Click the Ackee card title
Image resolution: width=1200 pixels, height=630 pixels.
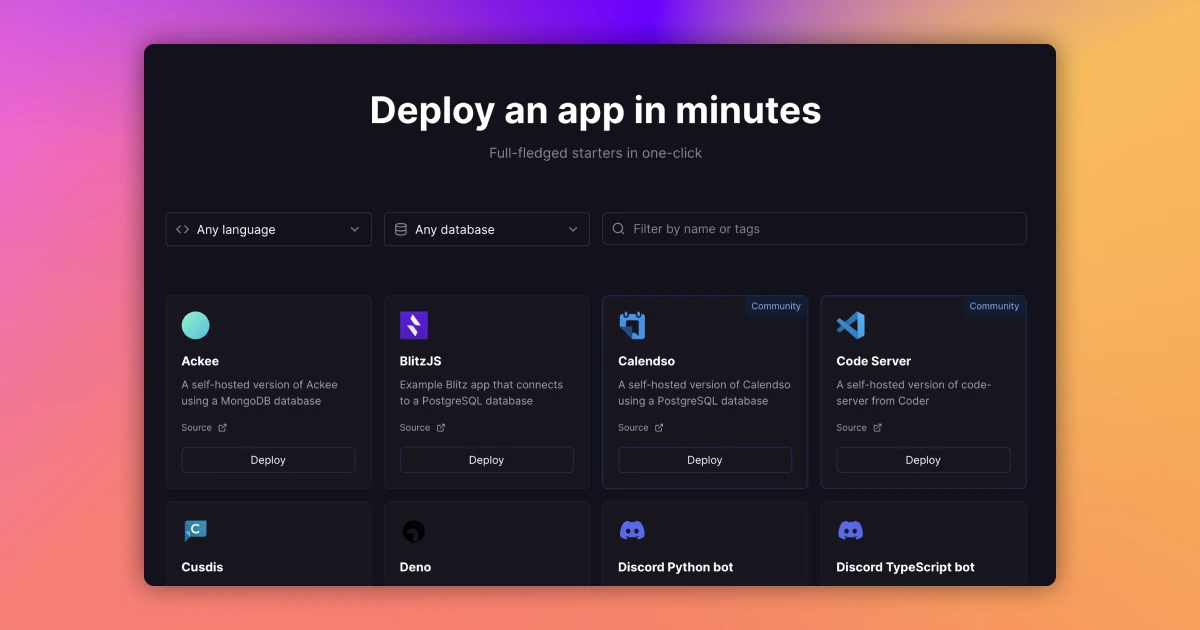pos(200,361)
